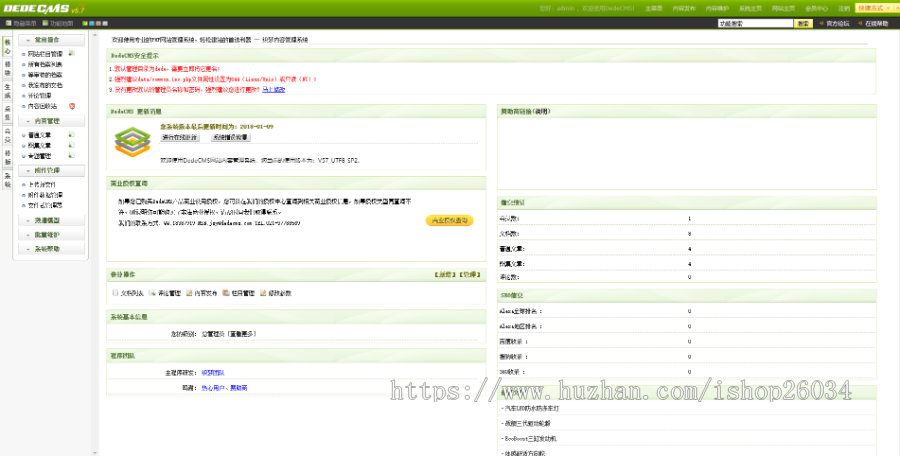900x456 pixels.
Task: Click the 搜索 button beside the search field
Action: click(803, 24)
